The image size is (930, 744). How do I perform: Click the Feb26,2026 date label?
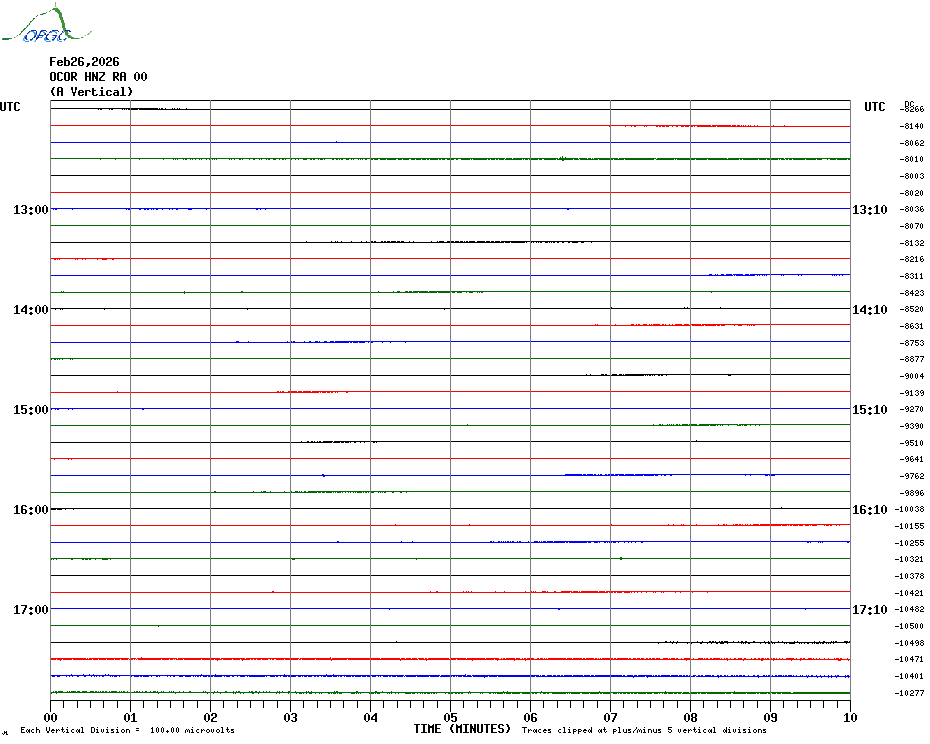coord(84,62)
